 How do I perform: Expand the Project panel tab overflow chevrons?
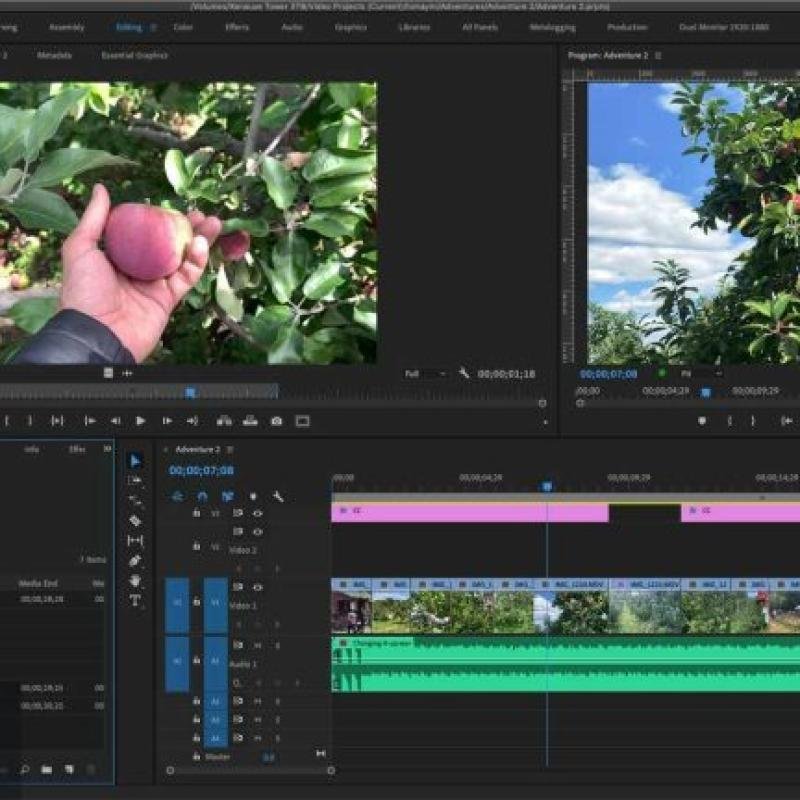click(x=107, y=448)
